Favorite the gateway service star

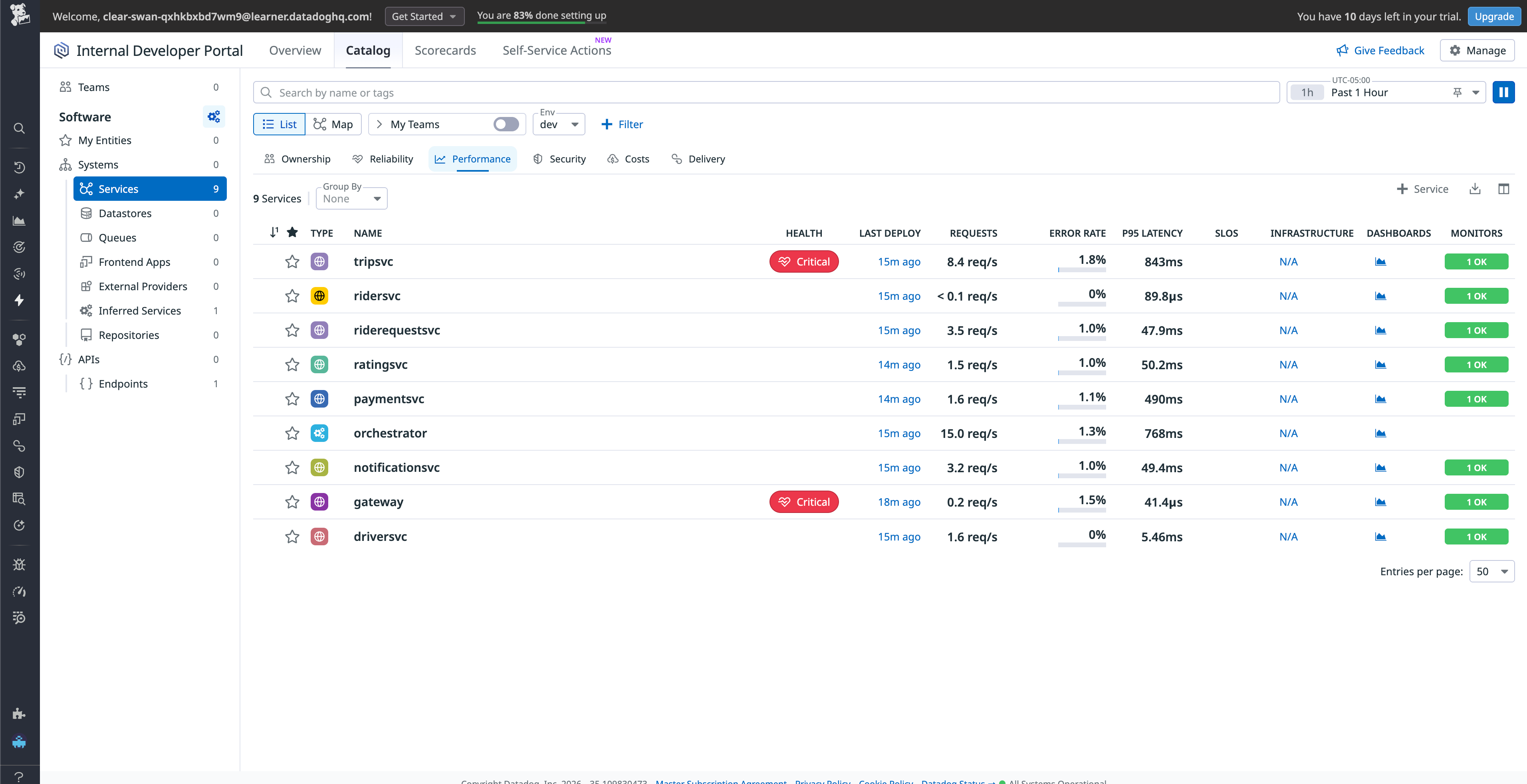click(292, 502)
